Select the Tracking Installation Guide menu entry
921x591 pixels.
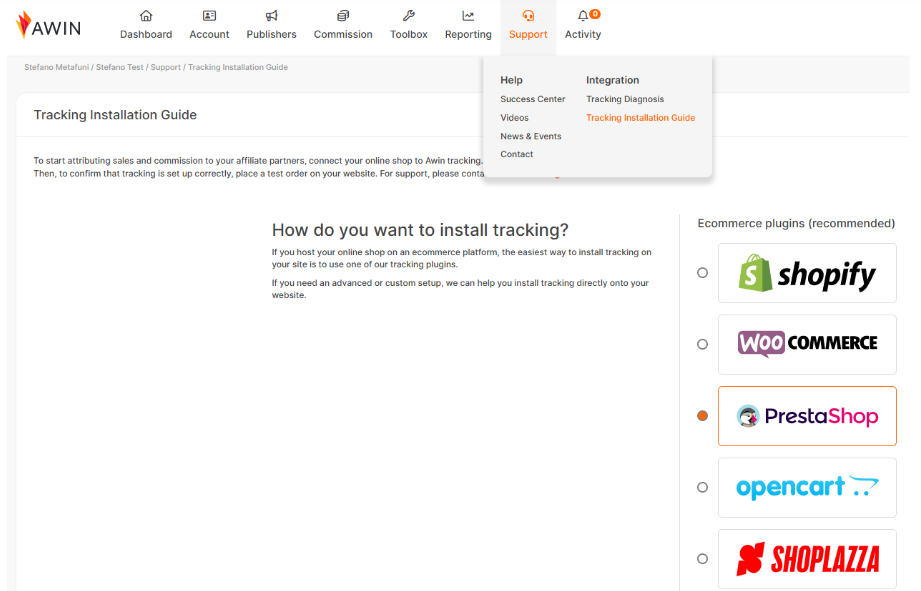(641, 117)
